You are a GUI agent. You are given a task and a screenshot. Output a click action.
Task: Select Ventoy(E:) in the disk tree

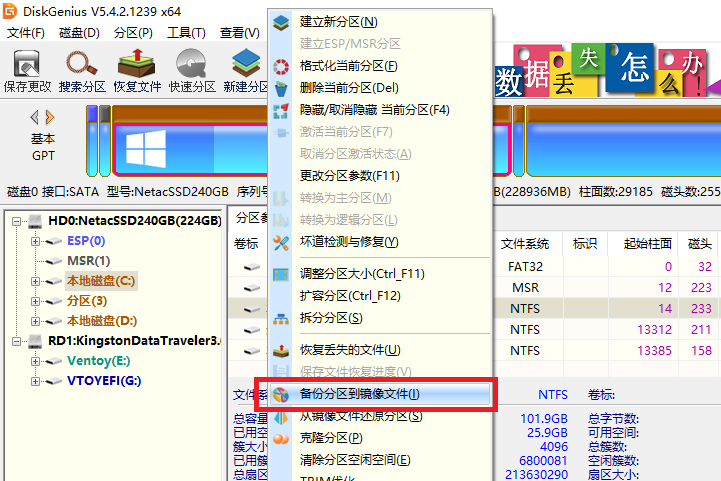98,361
